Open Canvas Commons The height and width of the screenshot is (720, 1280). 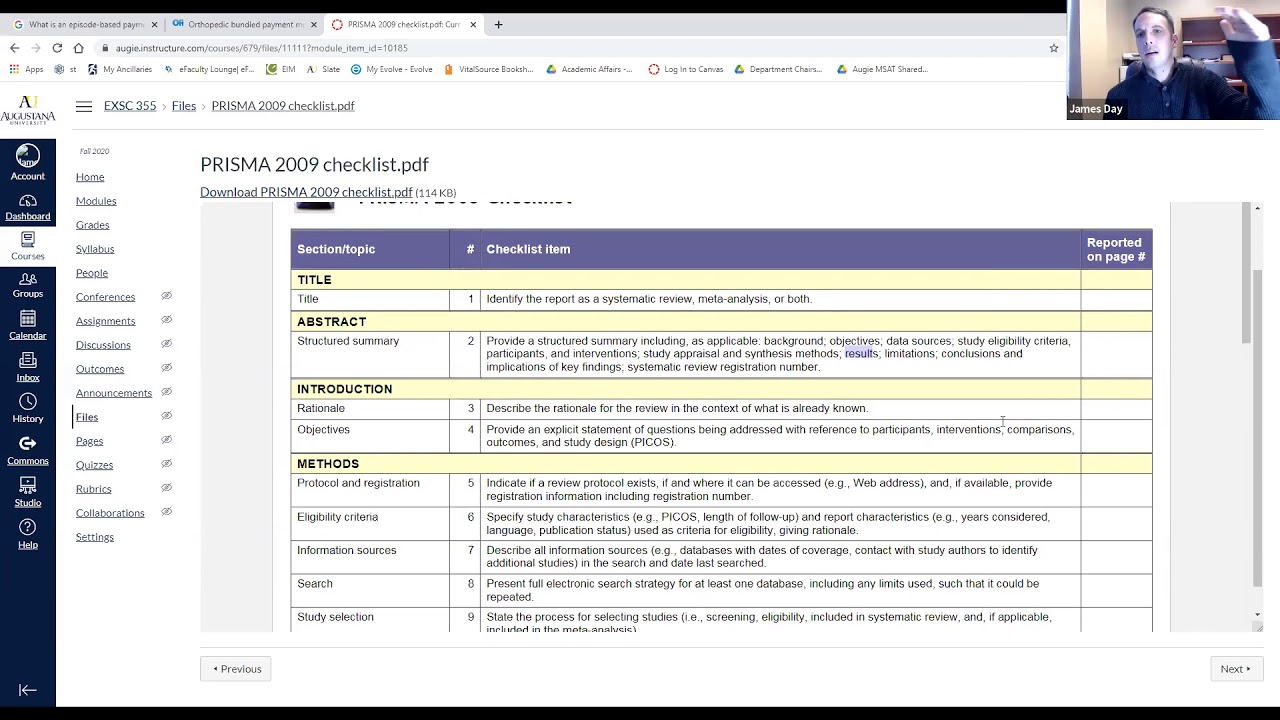pos(28,450)
